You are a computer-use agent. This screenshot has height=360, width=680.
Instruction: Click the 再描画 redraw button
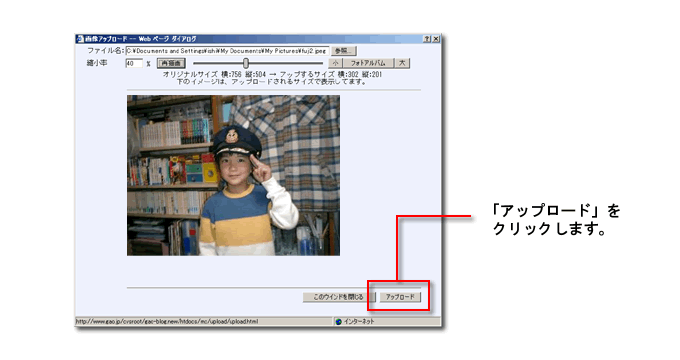click(171, 63)
